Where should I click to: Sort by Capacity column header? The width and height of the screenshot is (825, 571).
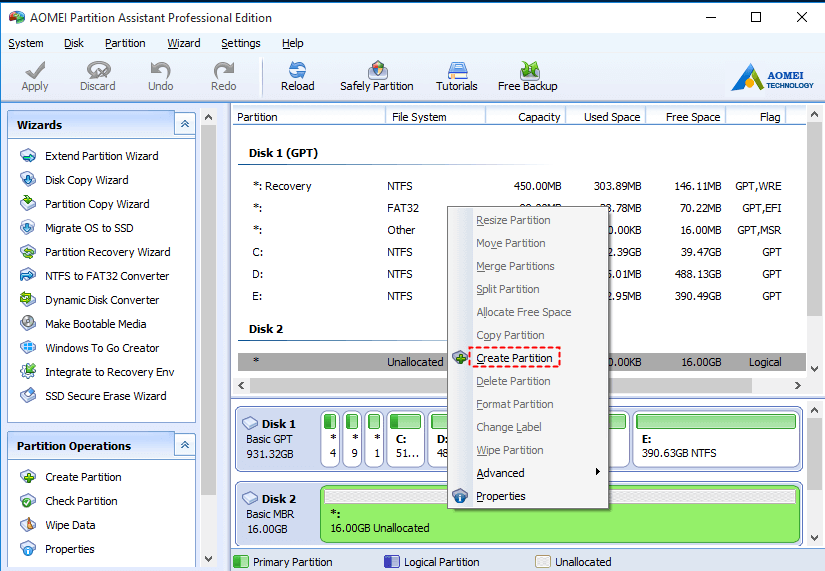pyautogui.click(x=526, y=117)
